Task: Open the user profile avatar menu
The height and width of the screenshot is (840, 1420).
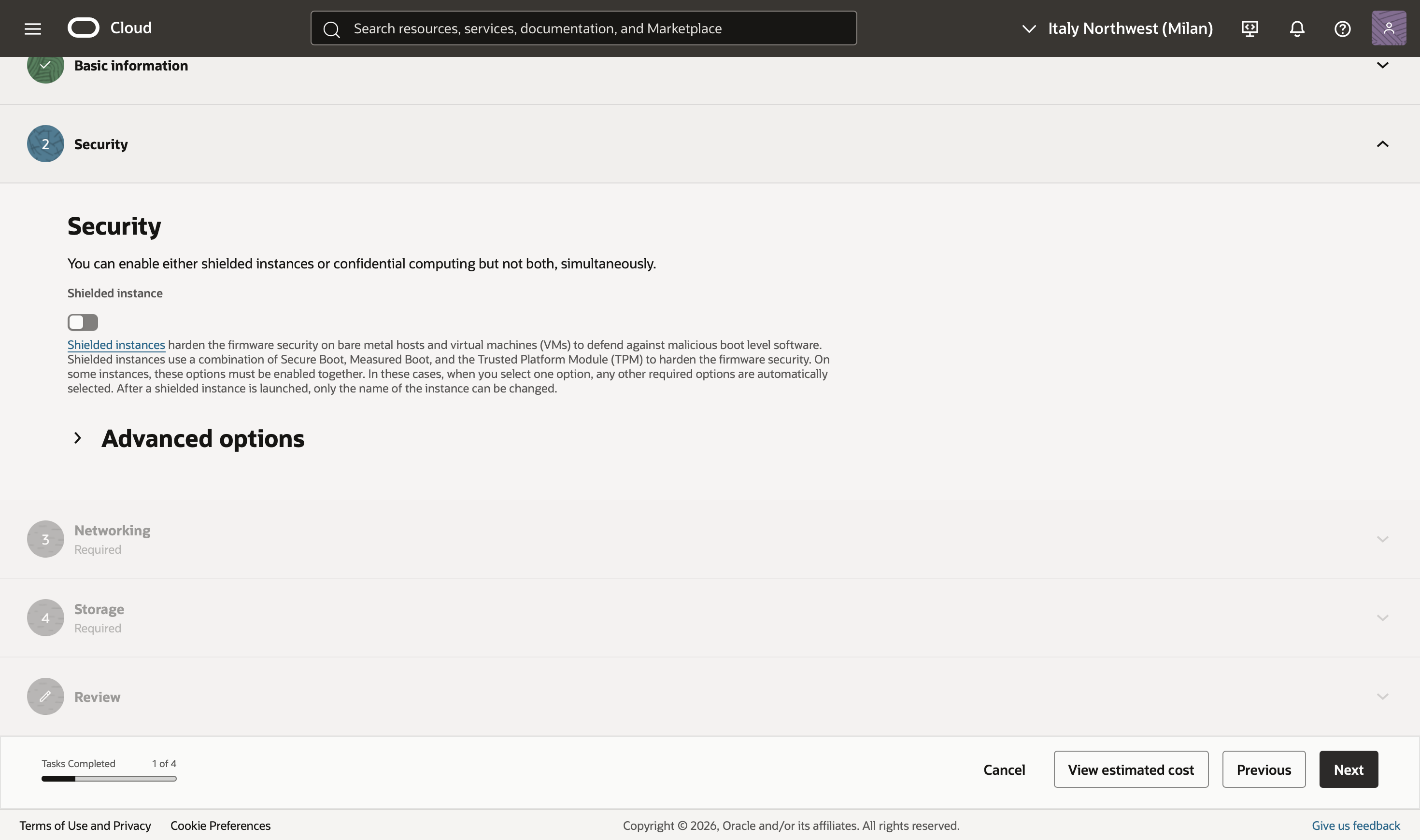Action: (1388, 28)
